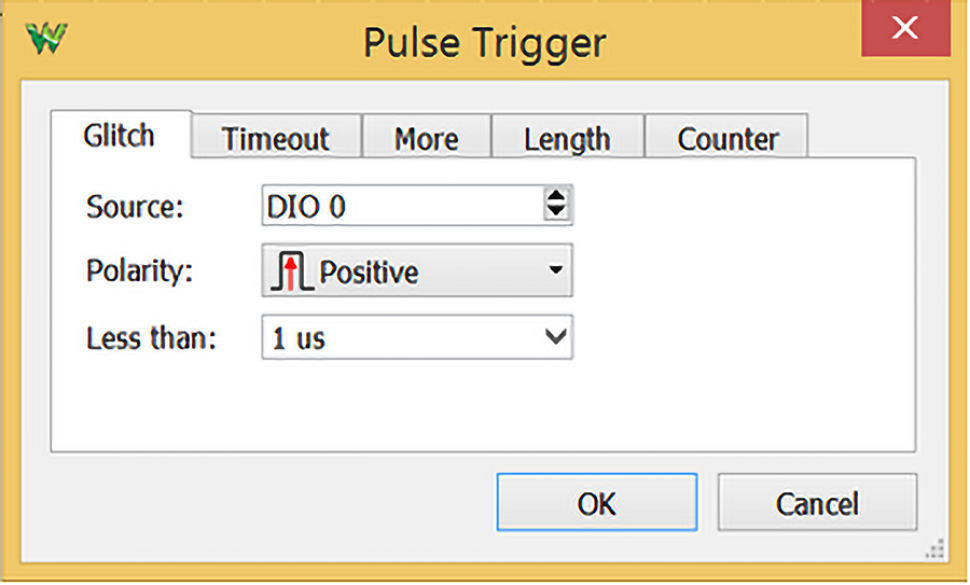Expand the Less than dropdown arrow

pyautogui.click(x=556, y=337)
